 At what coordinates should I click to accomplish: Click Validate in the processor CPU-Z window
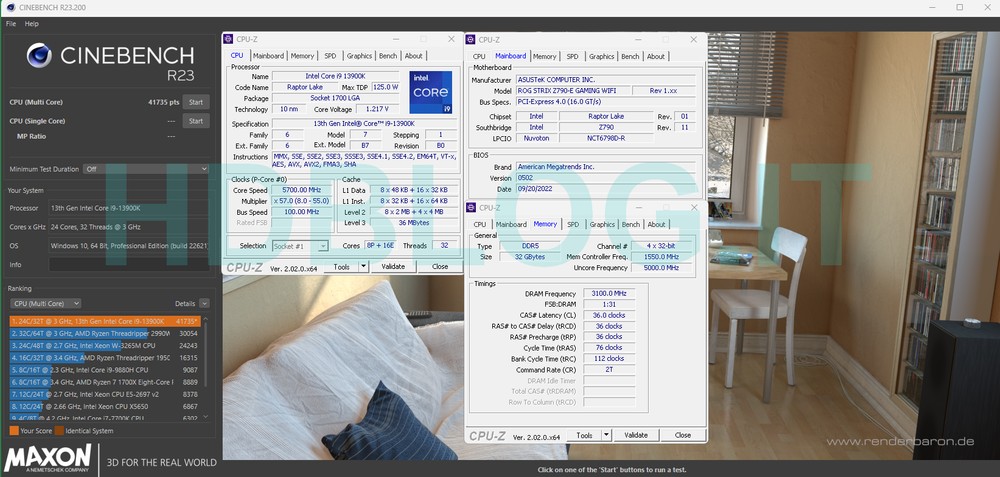[393, 267]
